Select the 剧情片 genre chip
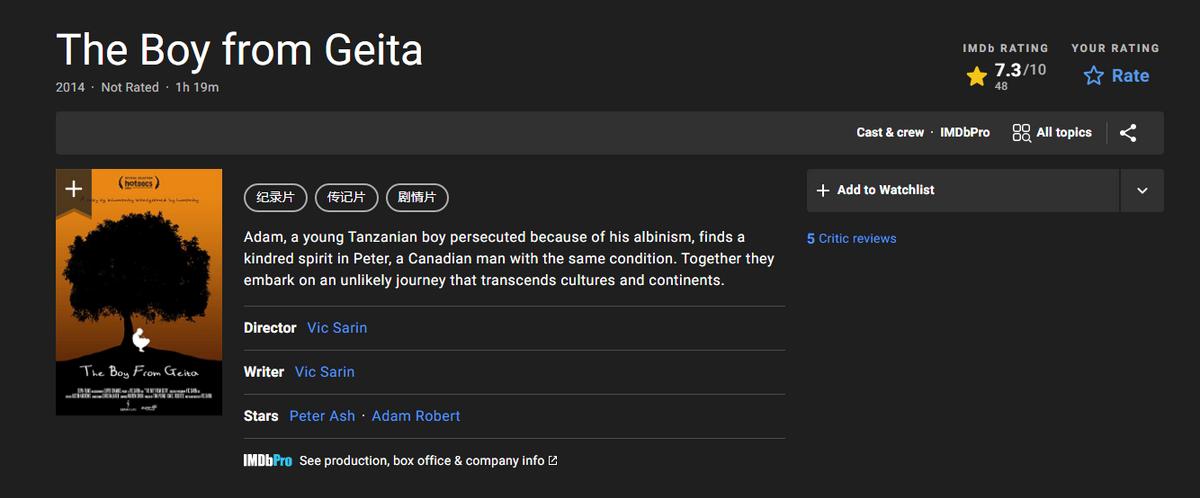This screenshot has width=1200, height=498. [417, 197]
